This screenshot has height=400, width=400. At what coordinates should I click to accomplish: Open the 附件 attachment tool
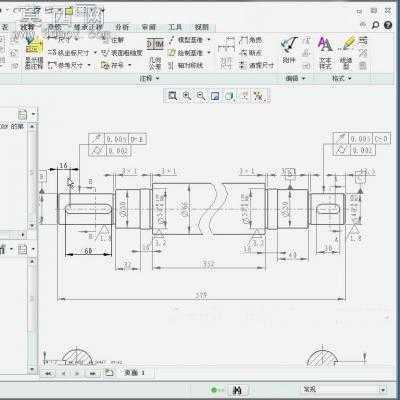pyautogui.click(x=289, y=51)
